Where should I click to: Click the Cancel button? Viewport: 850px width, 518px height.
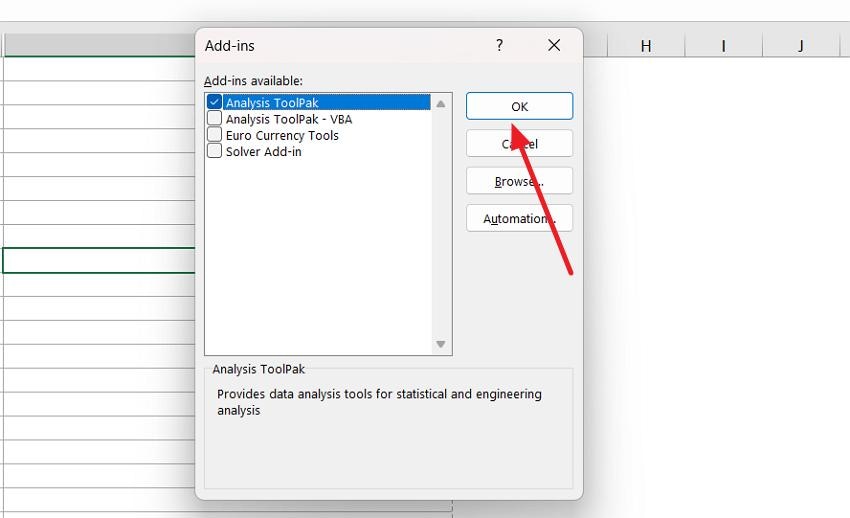pyautogui.click(x=519, y=144)
